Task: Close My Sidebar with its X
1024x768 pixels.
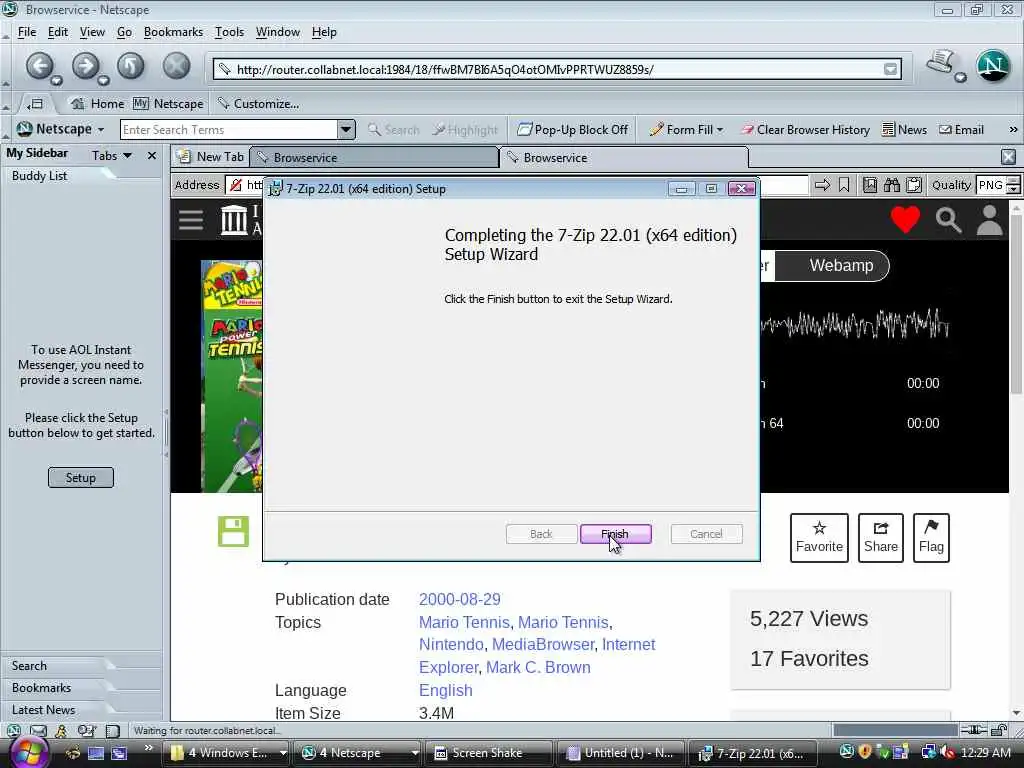Action: [x=152, y=155]
